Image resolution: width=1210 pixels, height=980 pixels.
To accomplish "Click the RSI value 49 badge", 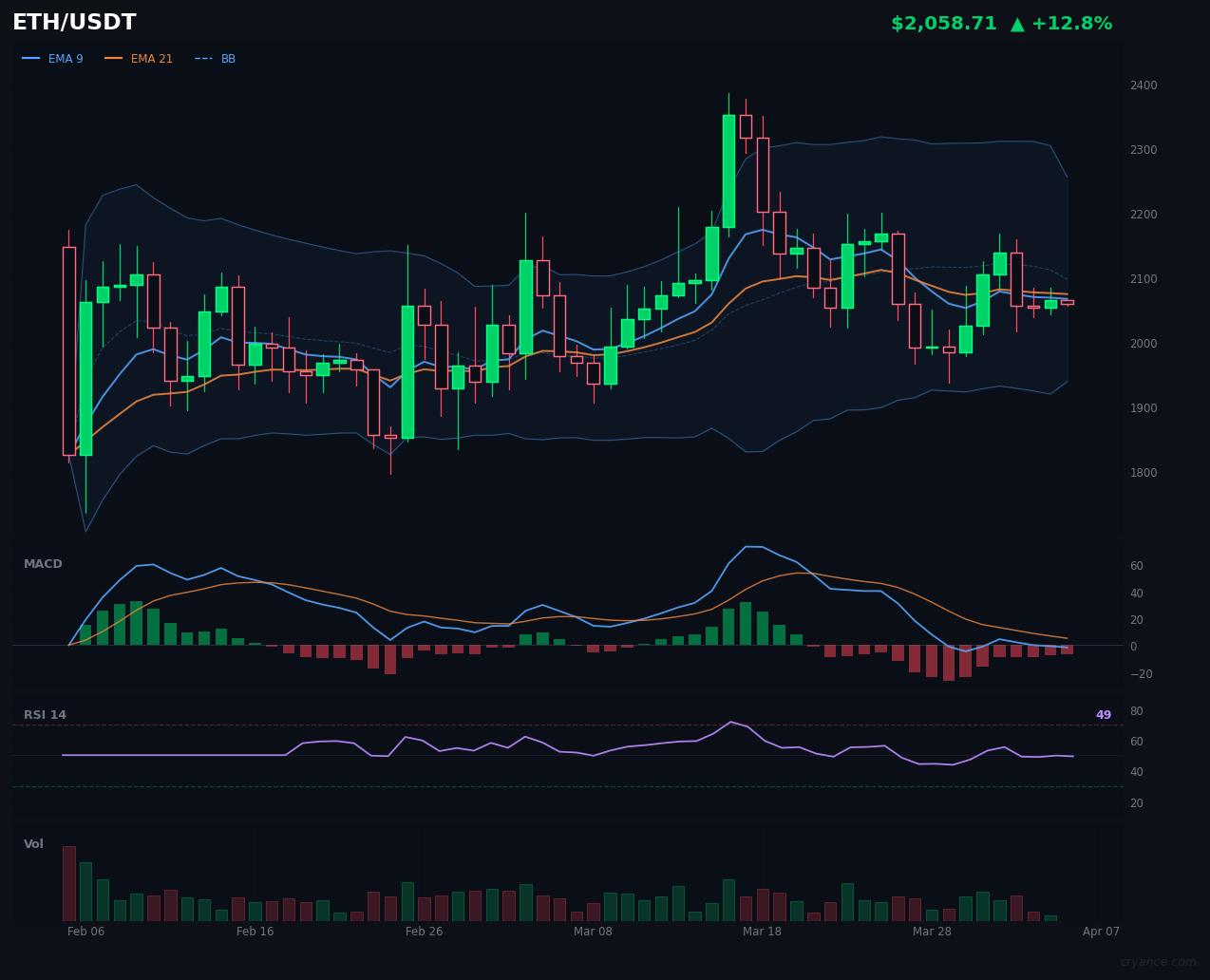I will 1103,714.
